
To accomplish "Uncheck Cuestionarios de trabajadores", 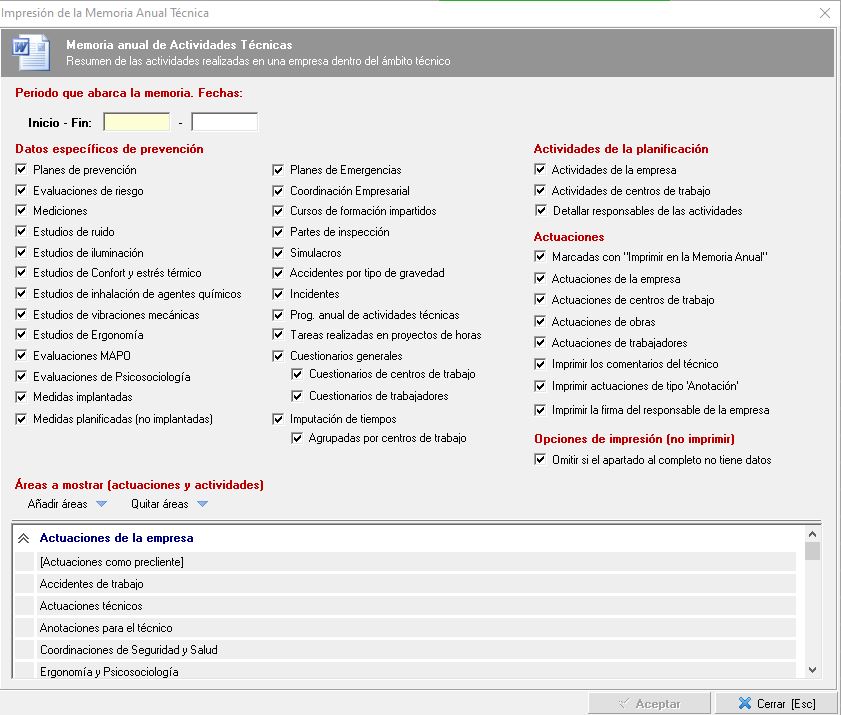I will [298, 396].
